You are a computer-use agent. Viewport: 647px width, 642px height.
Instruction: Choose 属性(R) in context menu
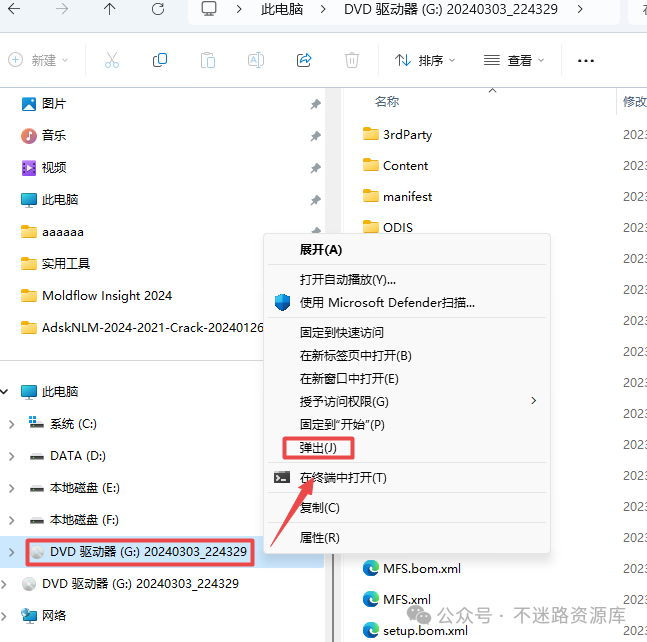click(320, 538)
